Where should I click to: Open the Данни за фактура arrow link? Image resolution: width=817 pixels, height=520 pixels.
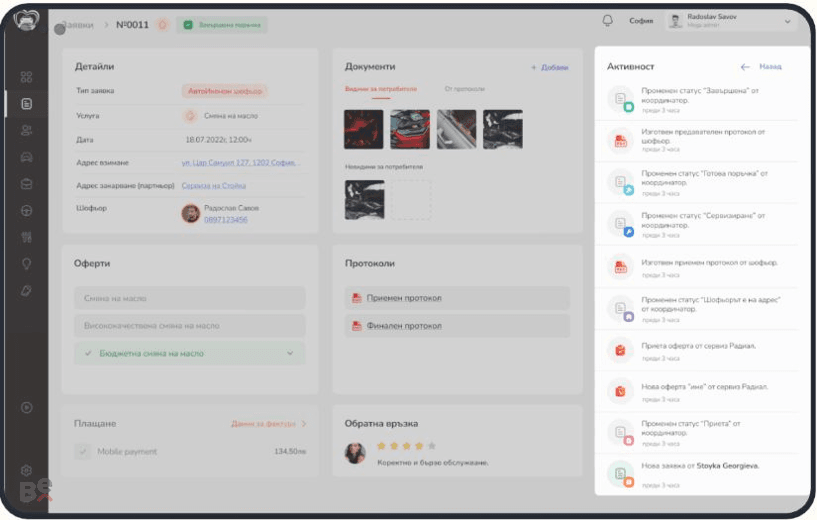[268, 424]
